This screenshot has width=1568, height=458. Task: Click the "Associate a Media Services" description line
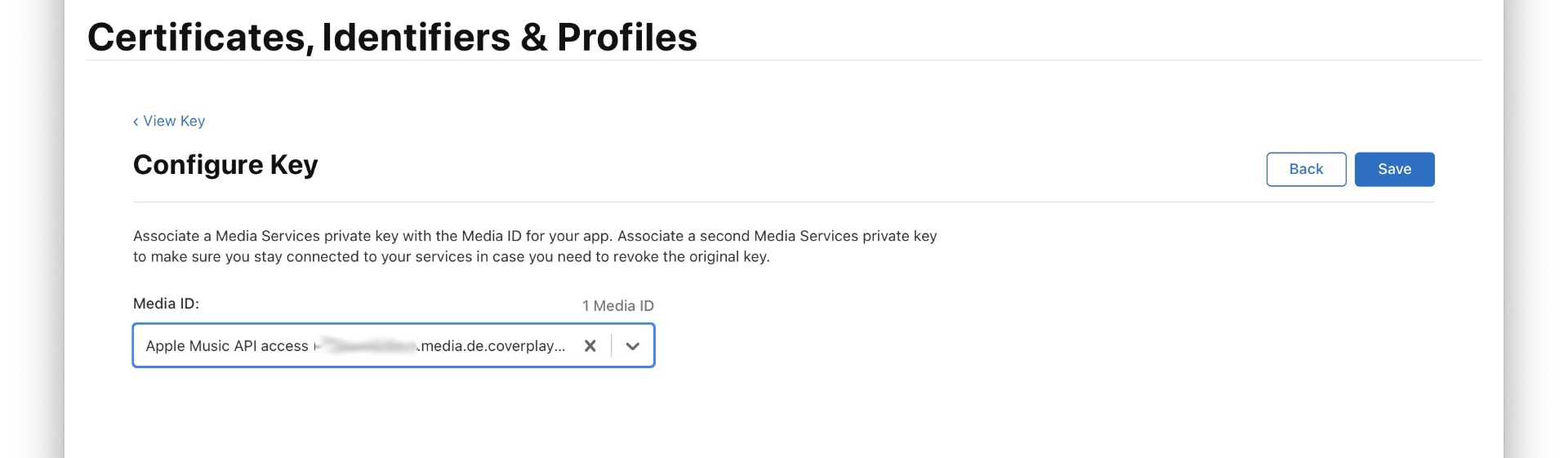coord(535,236)
